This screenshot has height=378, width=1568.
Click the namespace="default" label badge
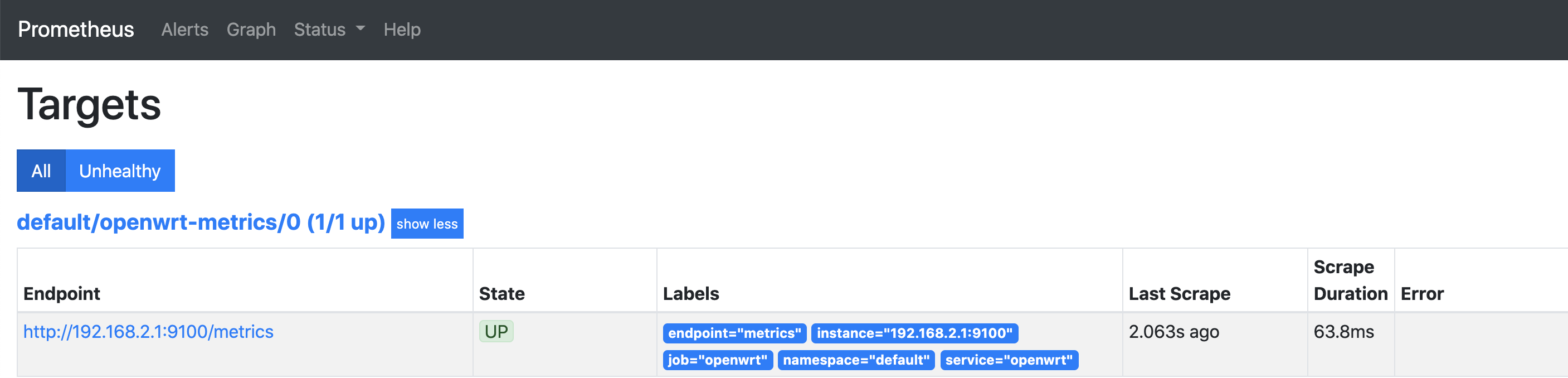tap(856, 360)
